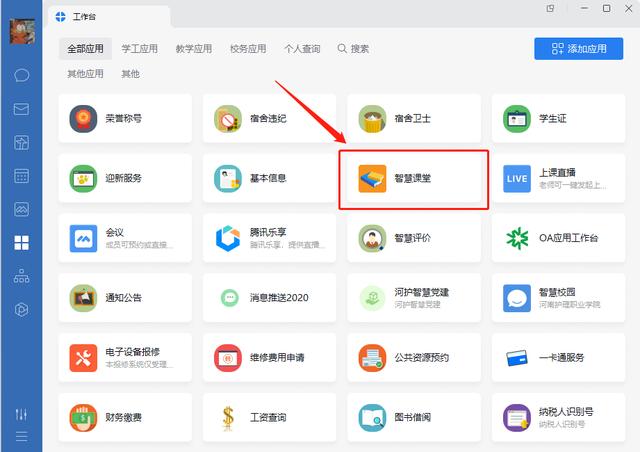The height and width of the screenshot is (452, 640).
Task: Open the 财务缴费 payment app
Action: coord(125,417)
